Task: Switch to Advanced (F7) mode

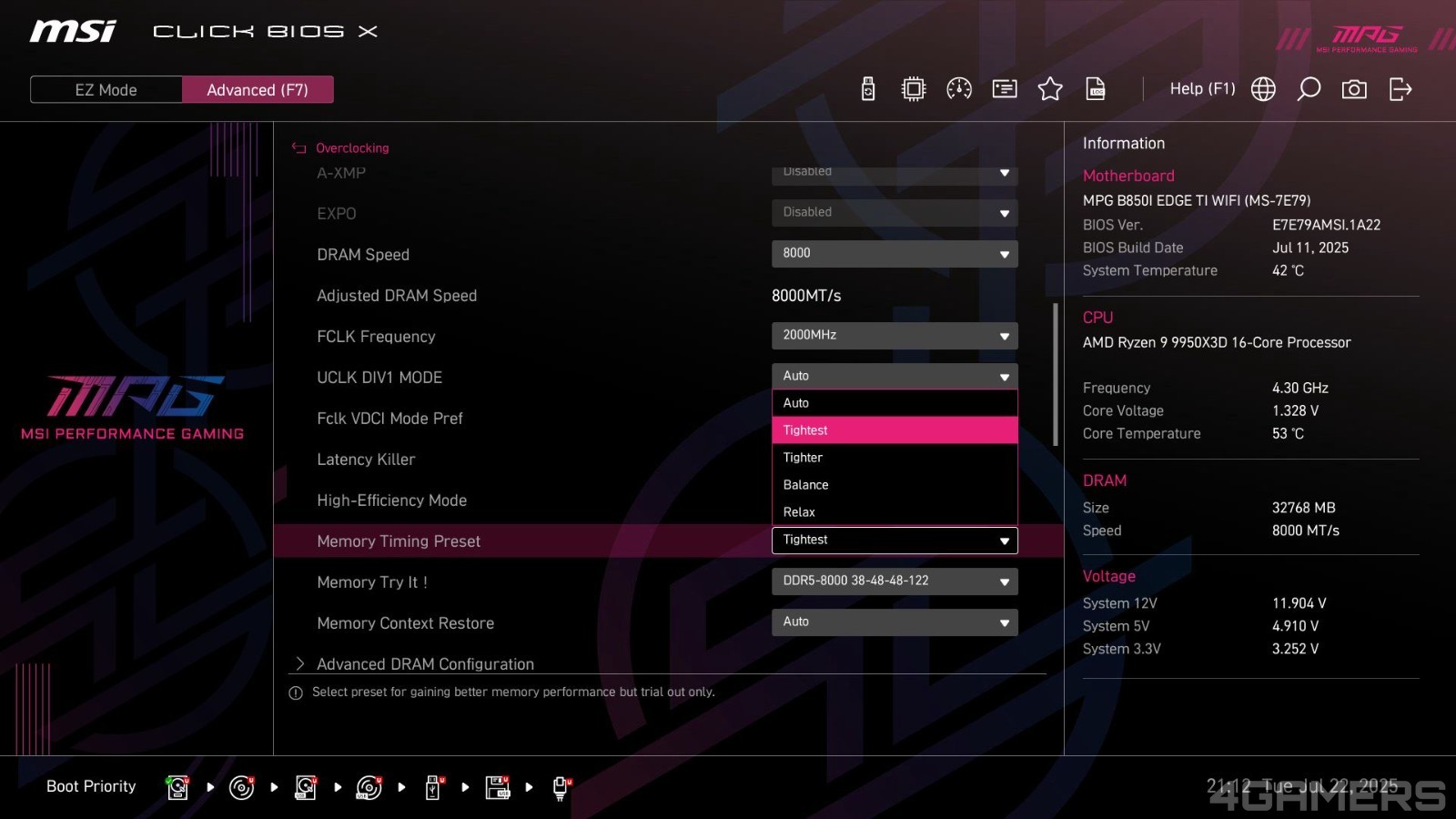Action: 258,89
